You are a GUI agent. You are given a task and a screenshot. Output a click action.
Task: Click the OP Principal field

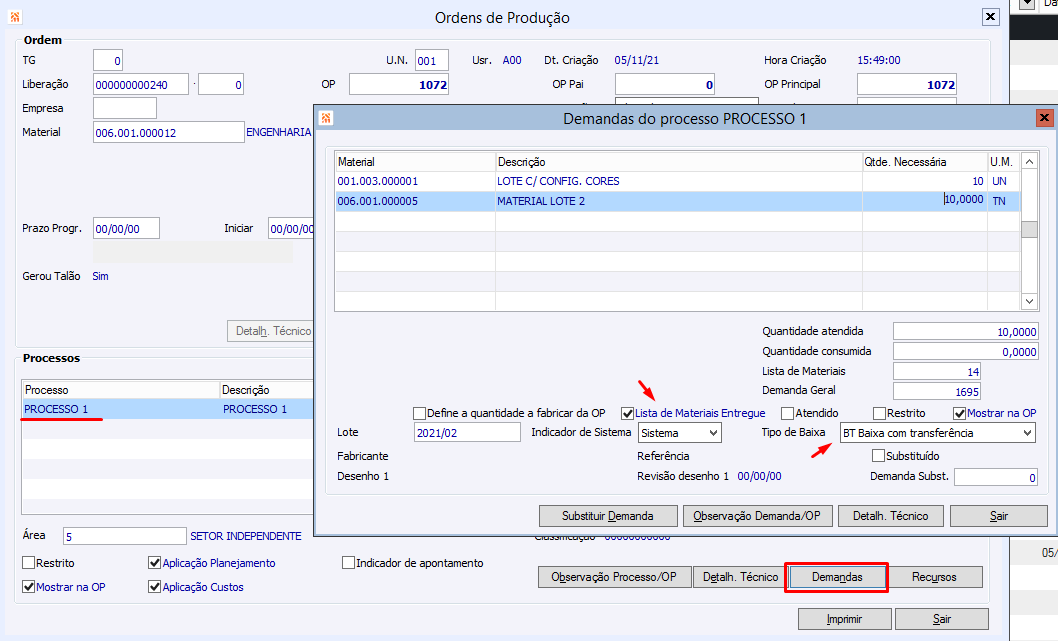point(907,84)
